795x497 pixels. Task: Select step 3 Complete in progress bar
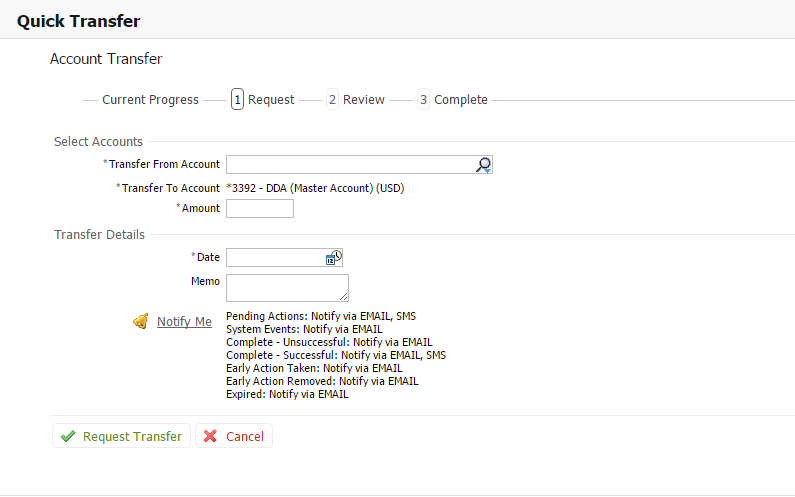click(453, 100)
